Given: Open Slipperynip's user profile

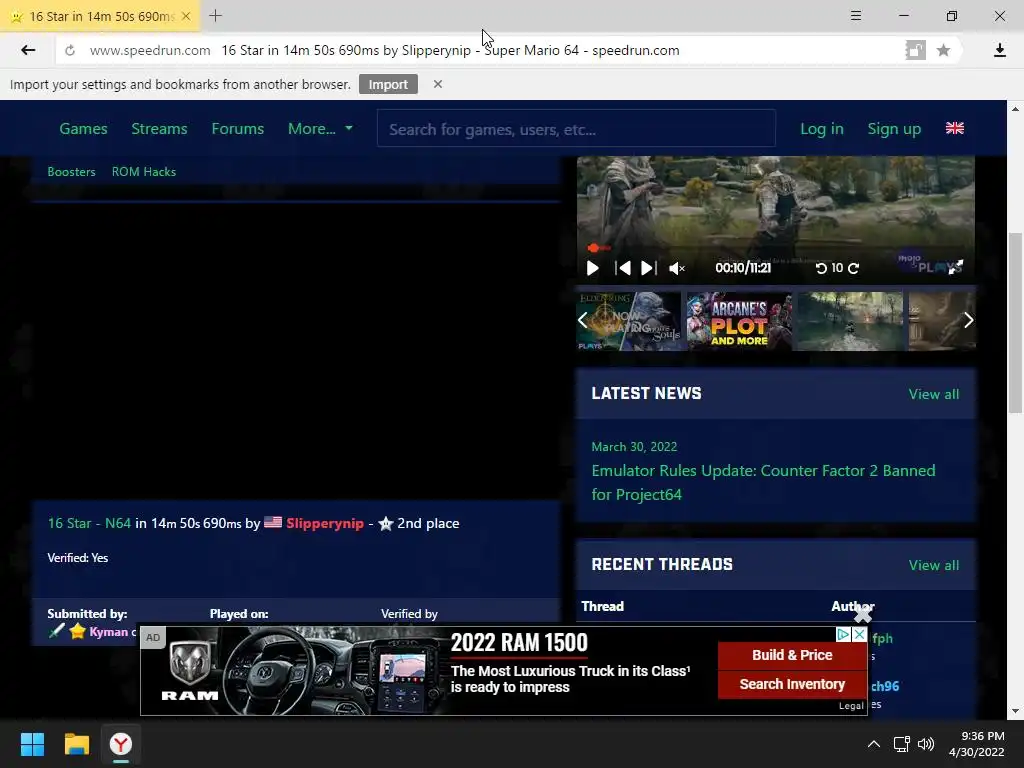Looking at the screenshot, I should tap(325, 523).
